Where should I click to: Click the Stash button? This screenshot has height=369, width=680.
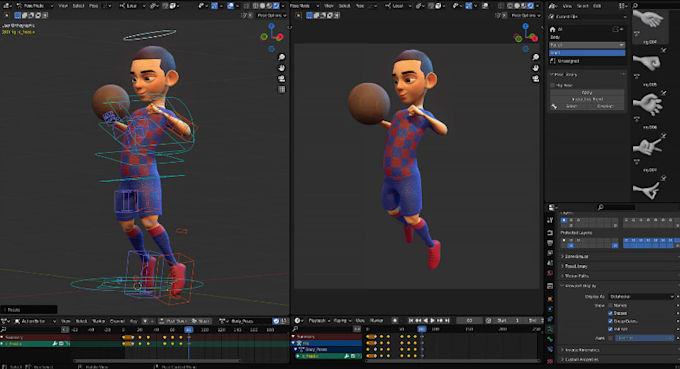tap(201, 321)
